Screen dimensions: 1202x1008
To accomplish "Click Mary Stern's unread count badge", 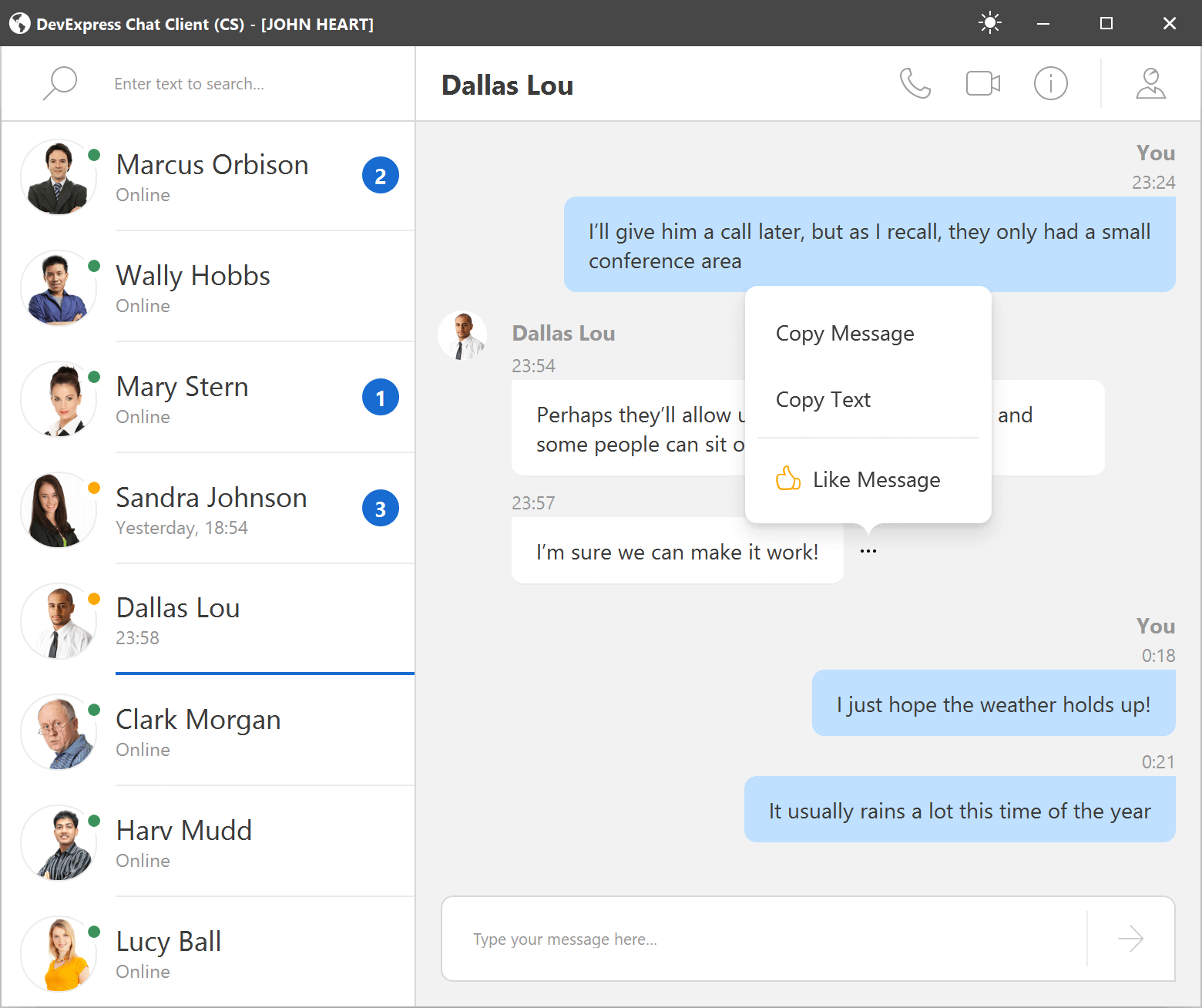I will [x=381, y=397].
